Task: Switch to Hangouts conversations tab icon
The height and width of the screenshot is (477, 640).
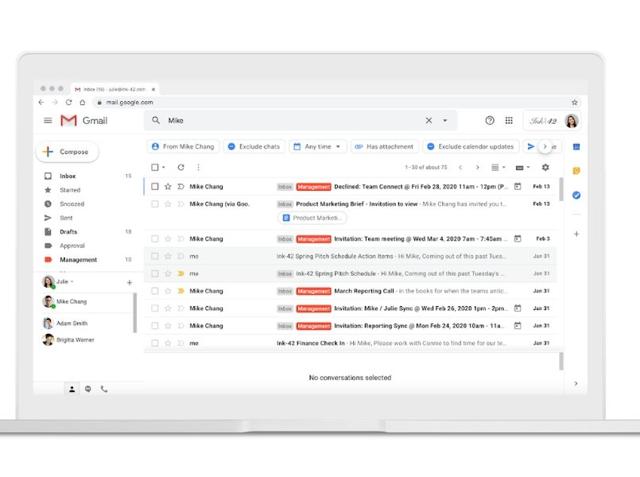Action: [88, 389]
